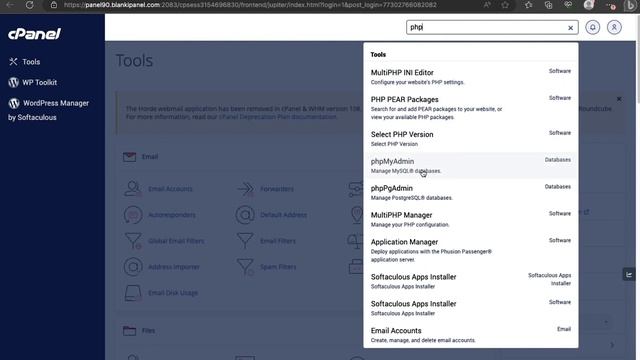The width and height of the screenshot is (640, 360).
Task: Bookmark page with the star icon
Action: [x=505, y=5]
